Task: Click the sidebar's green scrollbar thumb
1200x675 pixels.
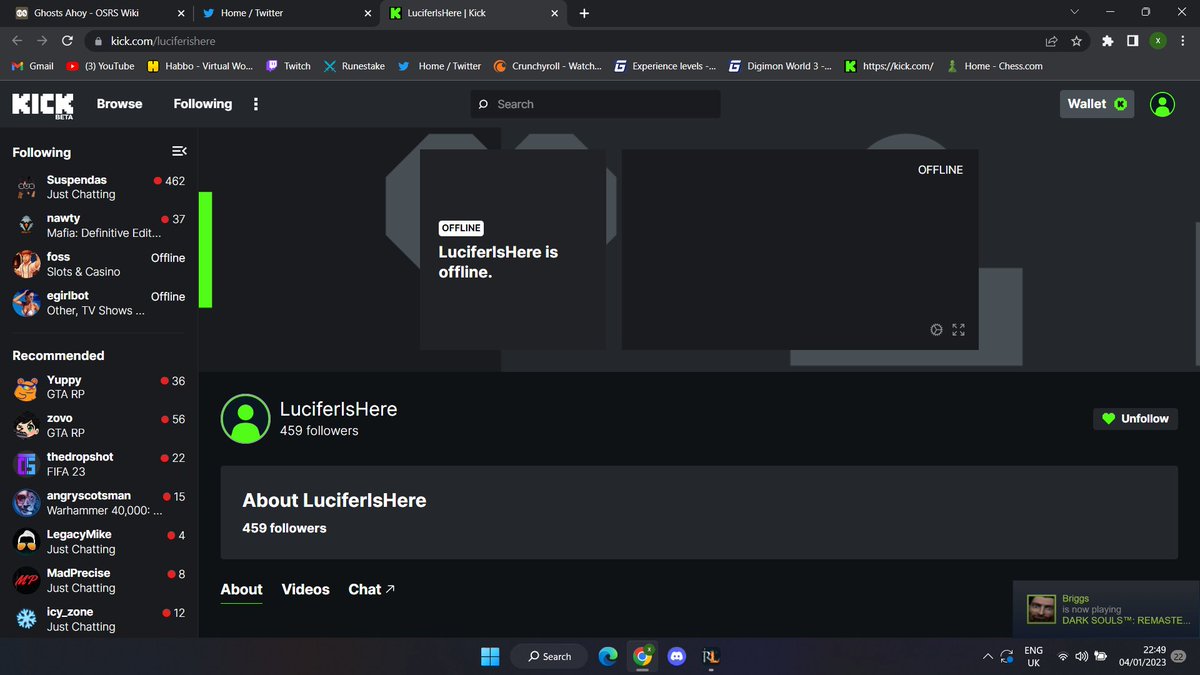Action: (x=205, y=249)
